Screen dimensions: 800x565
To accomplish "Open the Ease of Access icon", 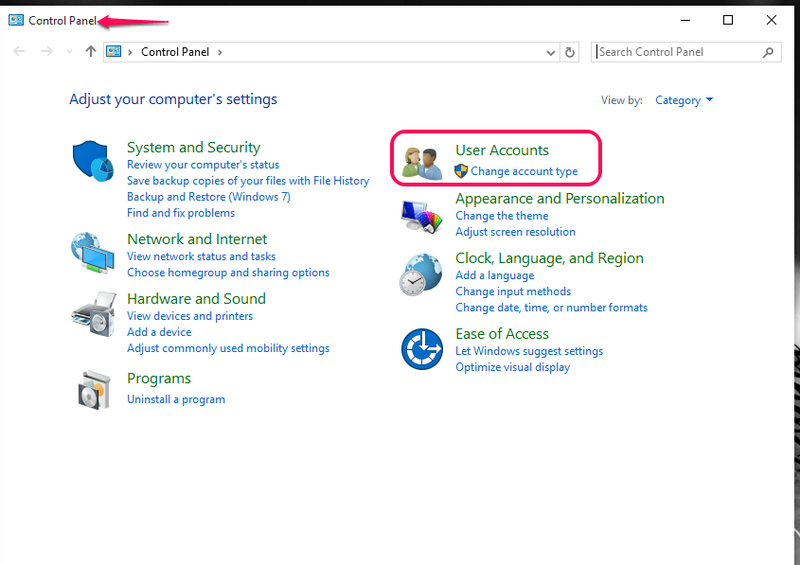I will [x=422, y=349].
